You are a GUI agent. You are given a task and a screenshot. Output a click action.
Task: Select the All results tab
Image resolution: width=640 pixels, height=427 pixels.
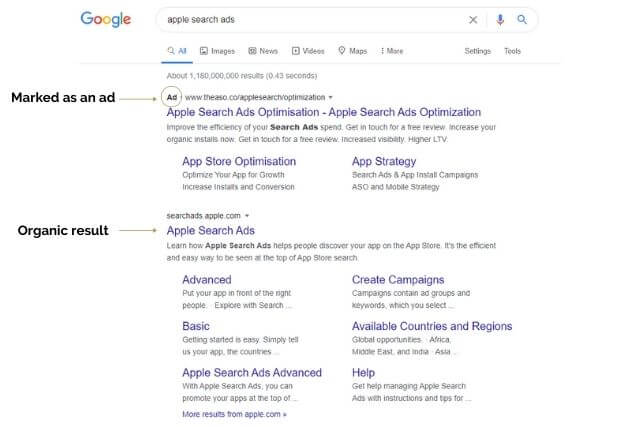177,51
